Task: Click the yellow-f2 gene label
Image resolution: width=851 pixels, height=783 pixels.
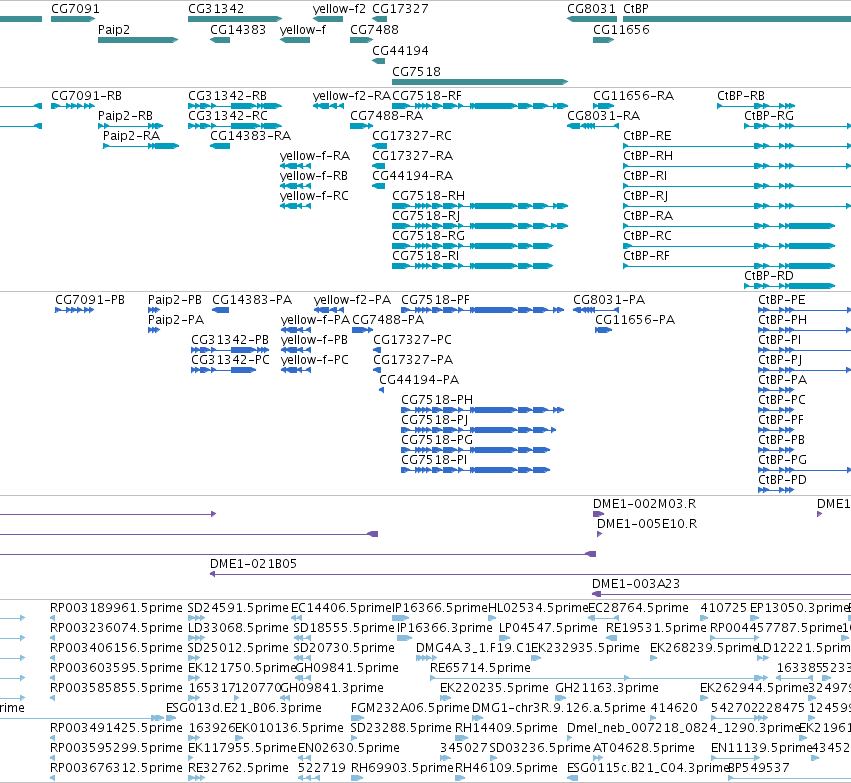Action: (x=339, y=9)
